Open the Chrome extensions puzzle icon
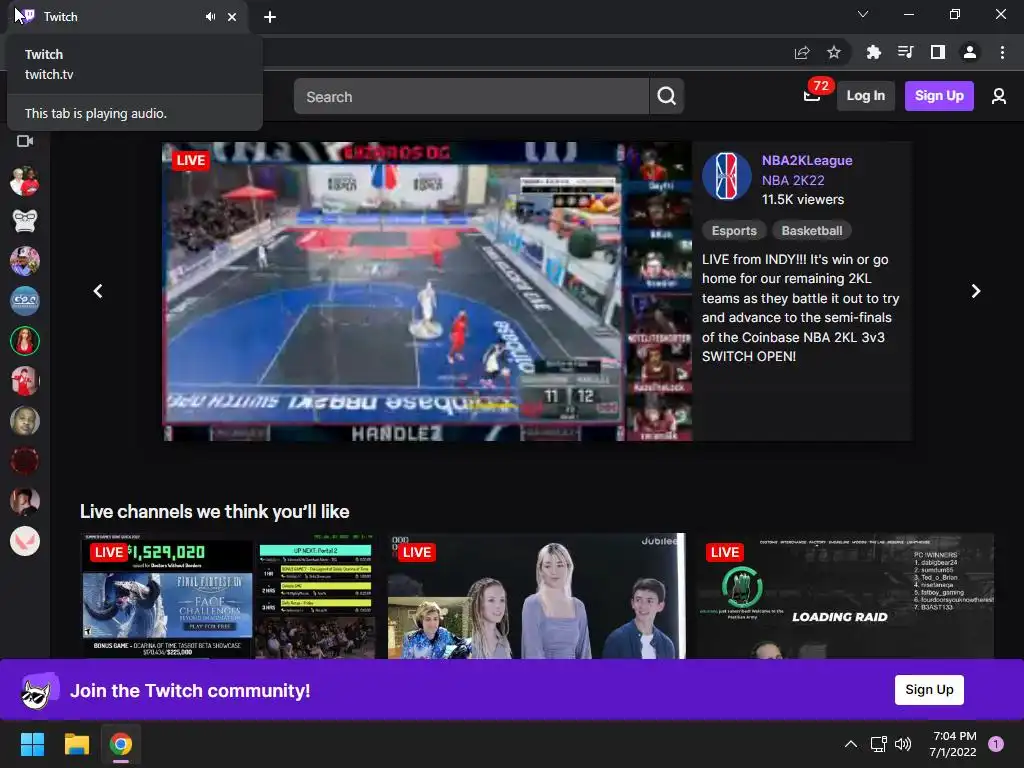 873,52
